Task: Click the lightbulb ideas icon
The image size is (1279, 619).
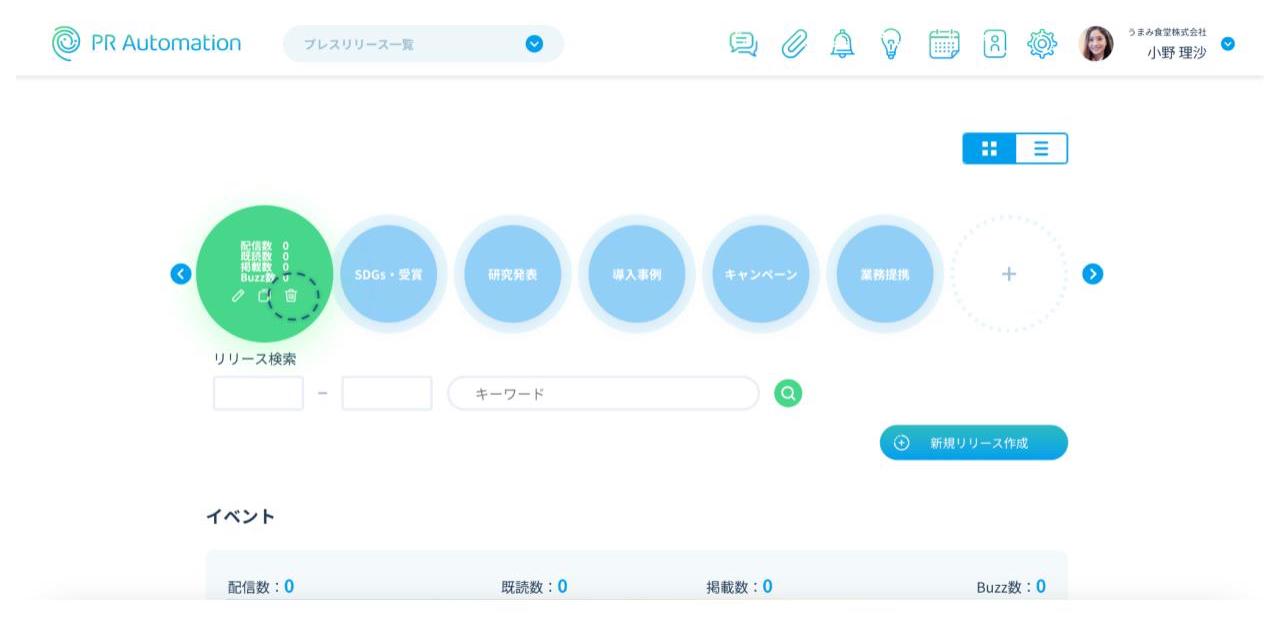Action: [x=891, y=44]
